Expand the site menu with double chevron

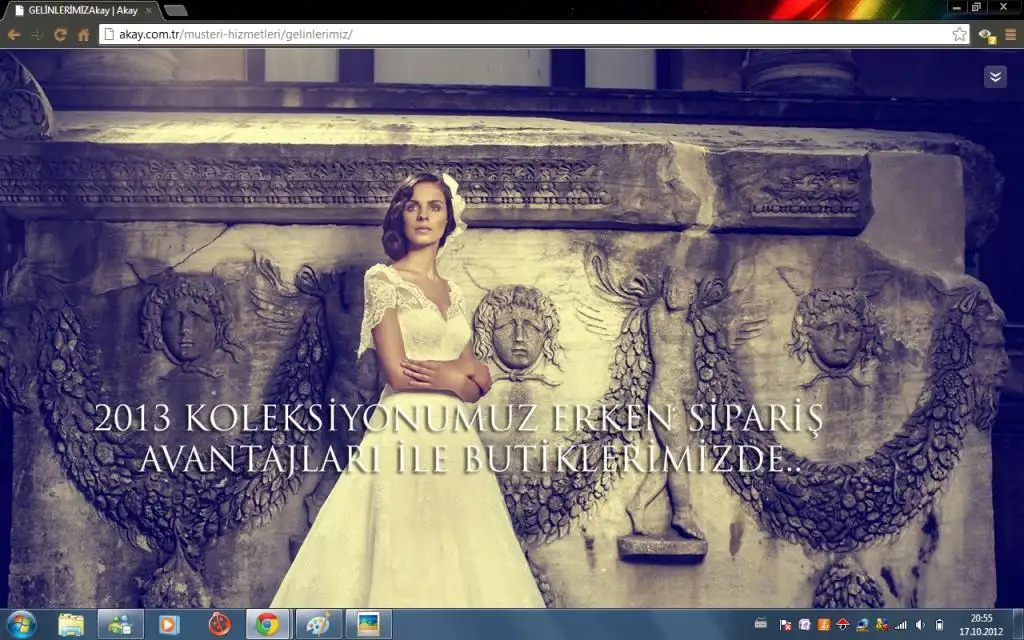[x=995, y=76]
